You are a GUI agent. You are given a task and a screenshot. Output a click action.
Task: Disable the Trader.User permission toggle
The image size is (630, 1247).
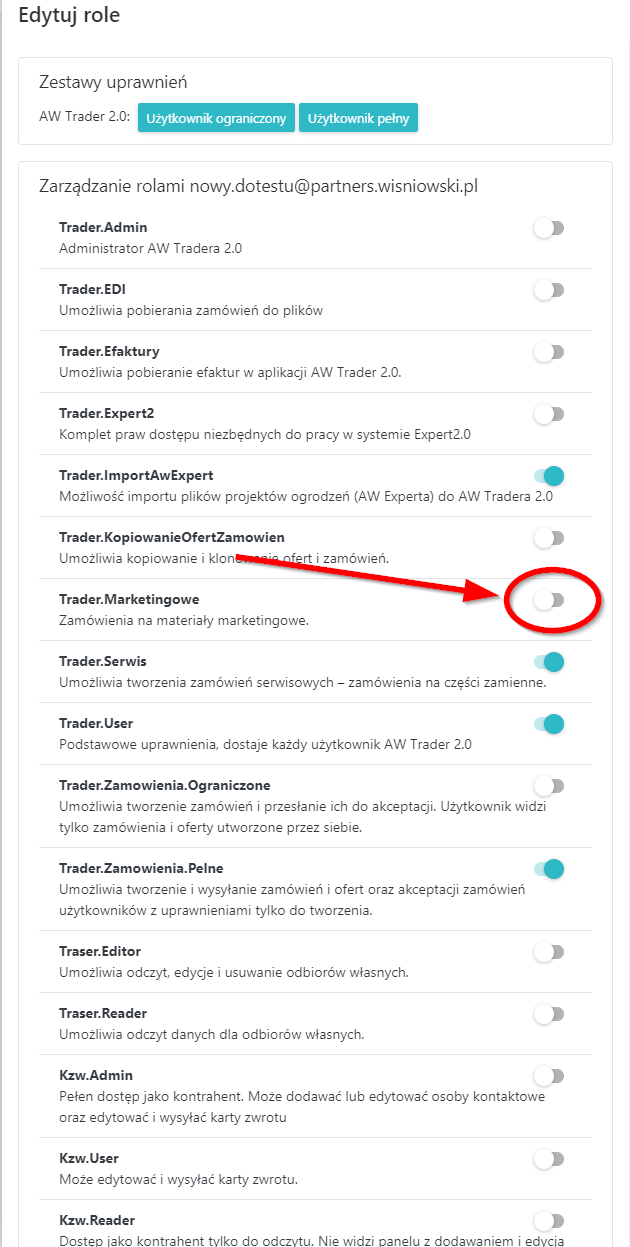[x=549, y=723]
